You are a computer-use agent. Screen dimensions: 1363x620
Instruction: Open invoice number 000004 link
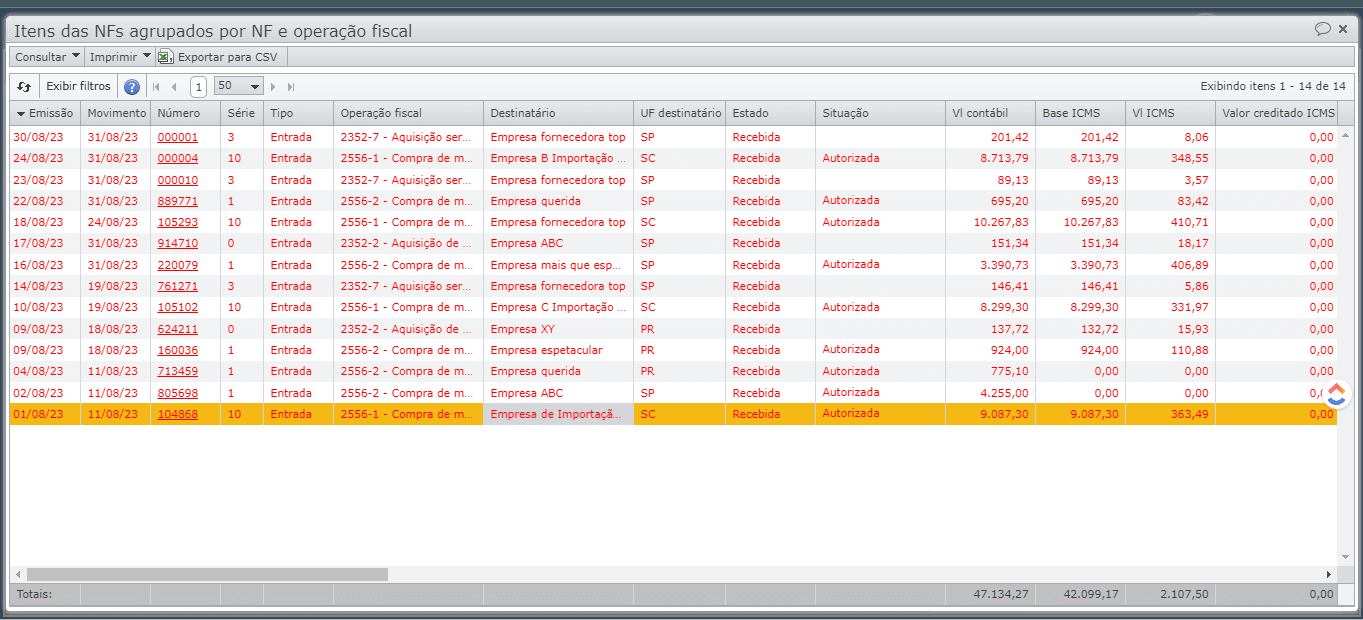(x=177, y=158)
